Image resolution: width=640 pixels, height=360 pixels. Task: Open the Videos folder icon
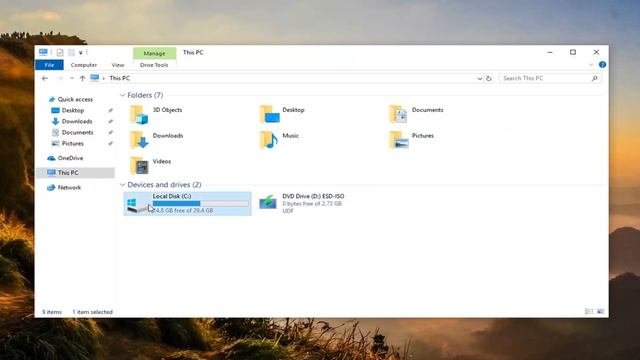coord(139,166)
